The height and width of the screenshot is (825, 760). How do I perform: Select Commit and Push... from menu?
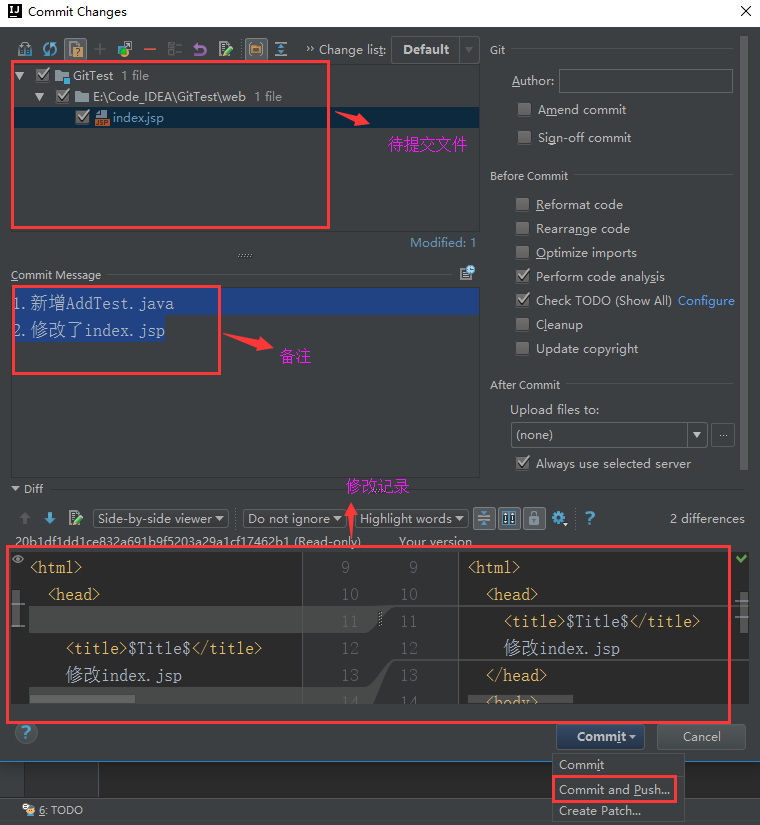[614, 789]
